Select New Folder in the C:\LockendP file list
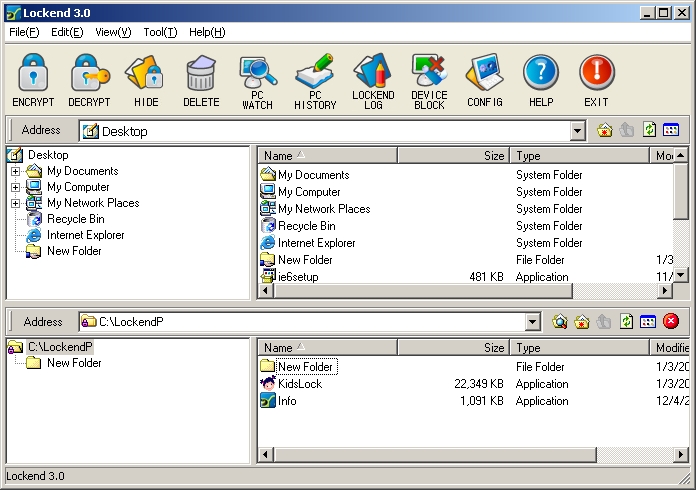The width and height of the screenshot is (696, 490). coord(306,367)
